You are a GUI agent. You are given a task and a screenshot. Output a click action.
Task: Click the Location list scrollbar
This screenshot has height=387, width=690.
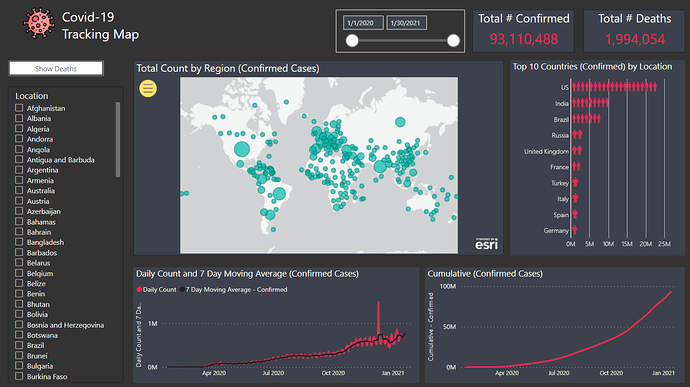click(x=117, y=140)
